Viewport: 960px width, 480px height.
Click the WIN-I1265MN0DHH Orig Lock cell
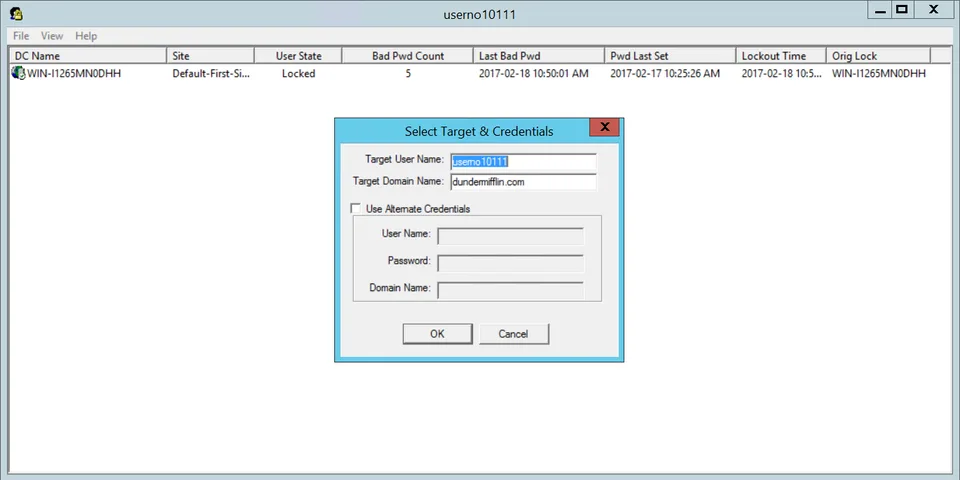(x=879, y=73)
